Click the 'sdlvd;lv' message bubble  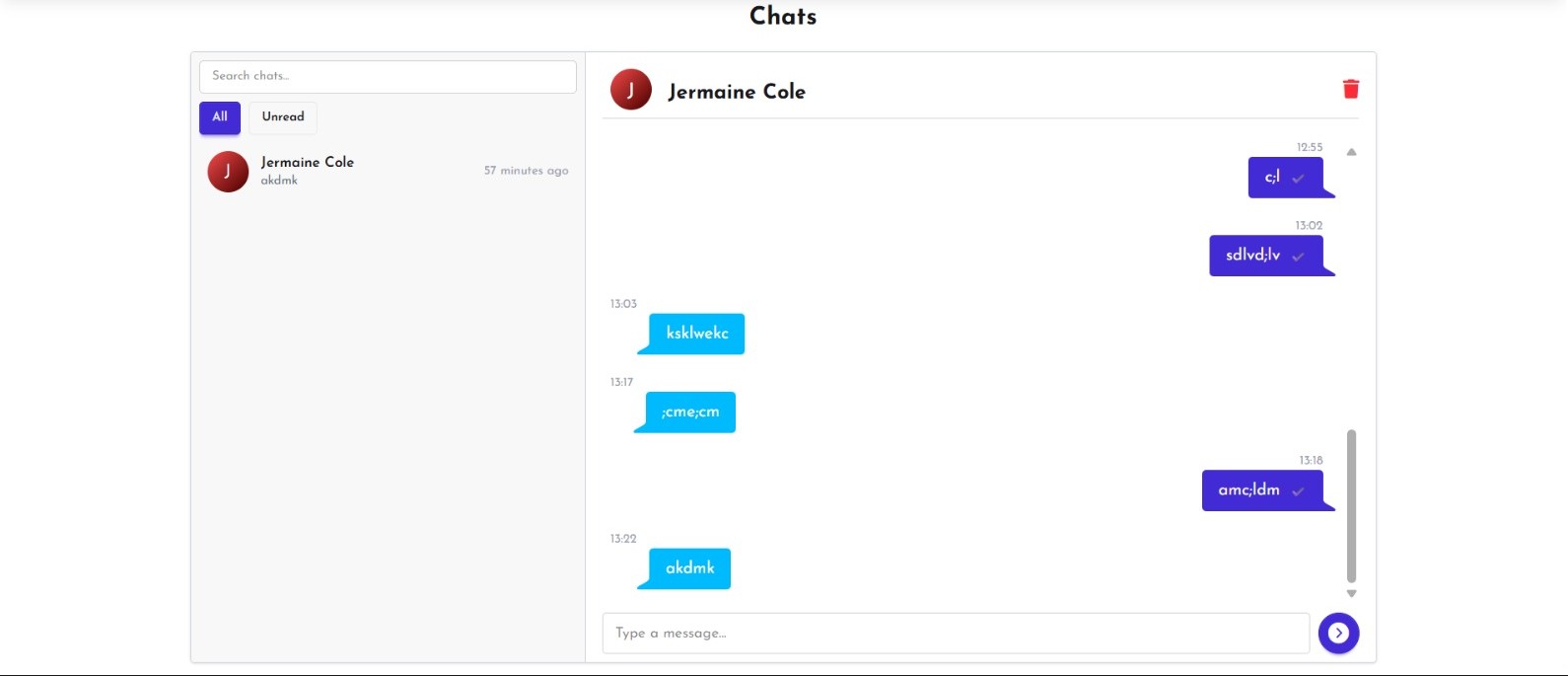(1267, 256)
